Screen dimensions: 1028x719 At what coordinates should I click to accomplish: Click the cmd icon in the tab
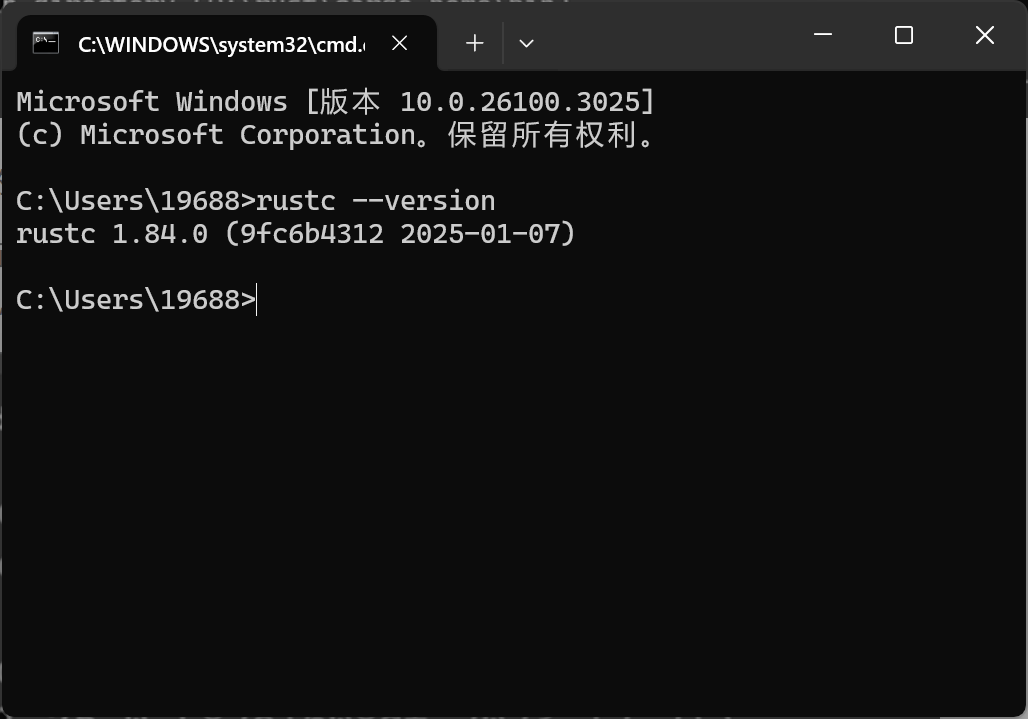coord(45,43)
